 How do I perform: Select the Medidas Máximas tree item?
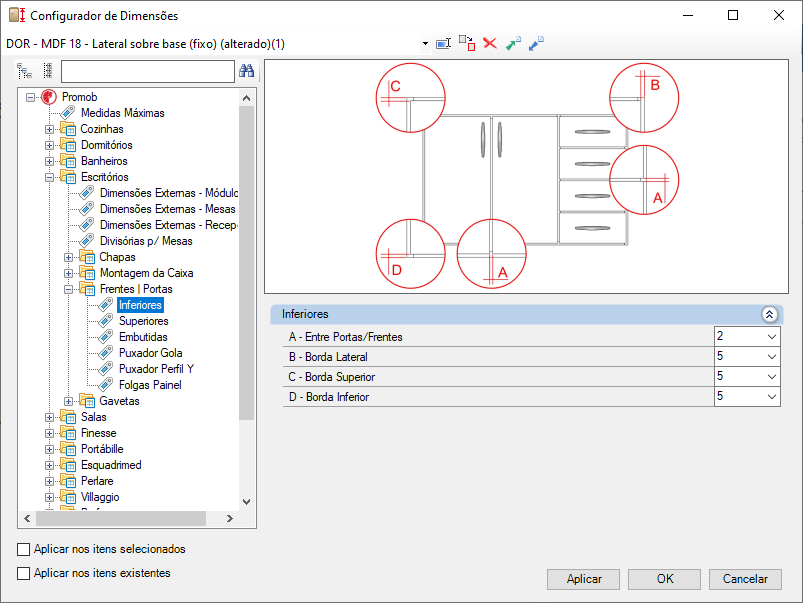123,113
